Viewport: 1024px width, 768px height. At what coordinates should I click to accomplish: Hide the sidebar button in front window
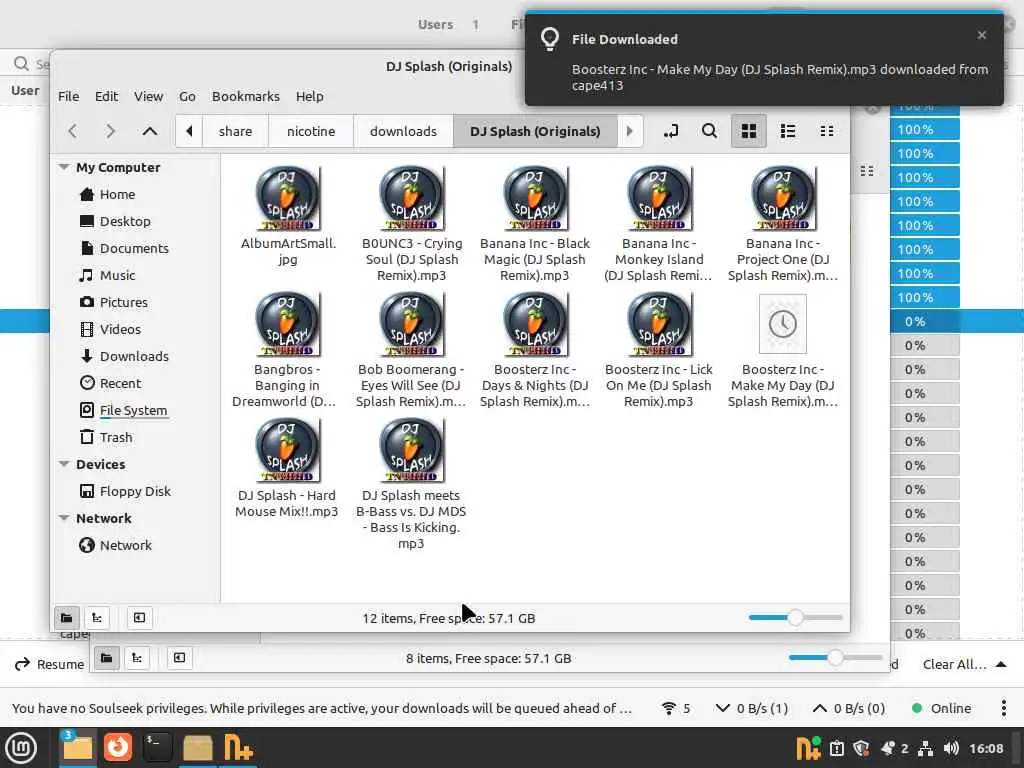point(139,618)
